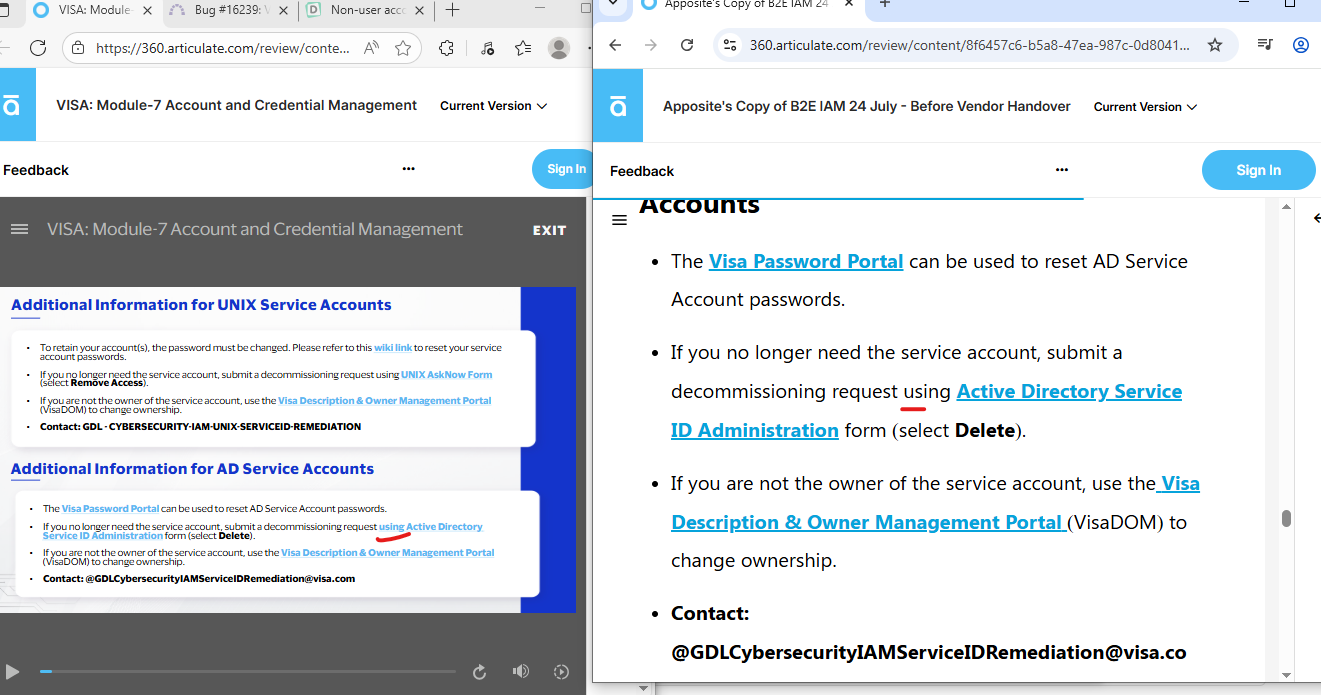The image size is (1321, 695).
Task: Go forward in the Chrome window
Action: click(651, 45)
